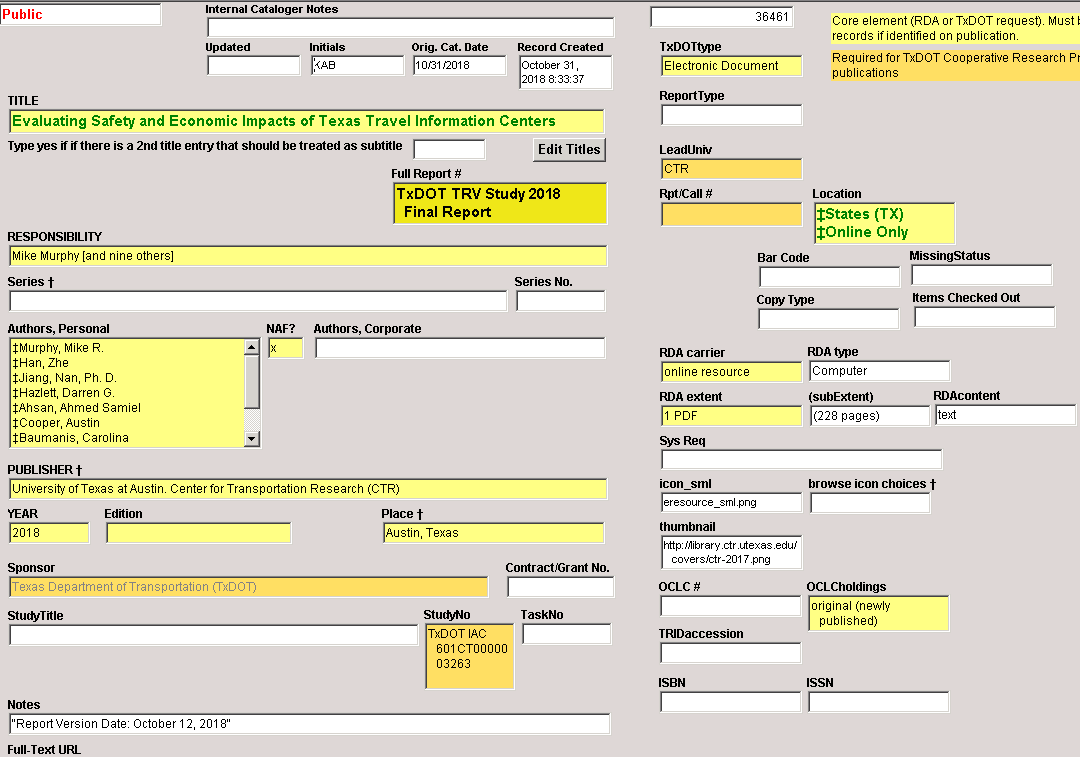Select the Public status field
This screenshot has width=1080, height=757.
[x=81, y=14]
